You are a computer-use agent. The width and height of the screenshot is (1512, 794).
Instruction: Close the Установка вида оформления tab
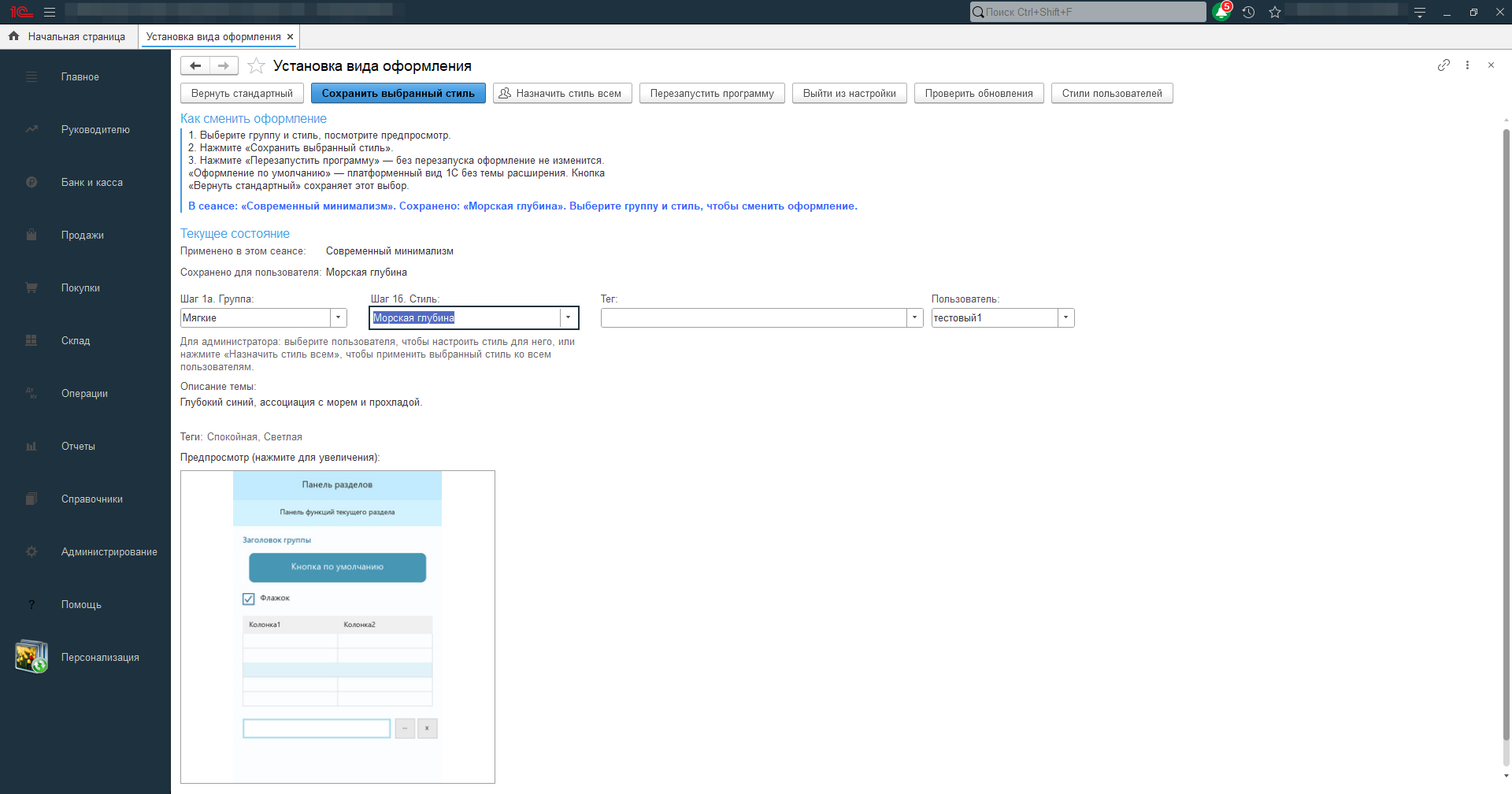pos(290,37)
